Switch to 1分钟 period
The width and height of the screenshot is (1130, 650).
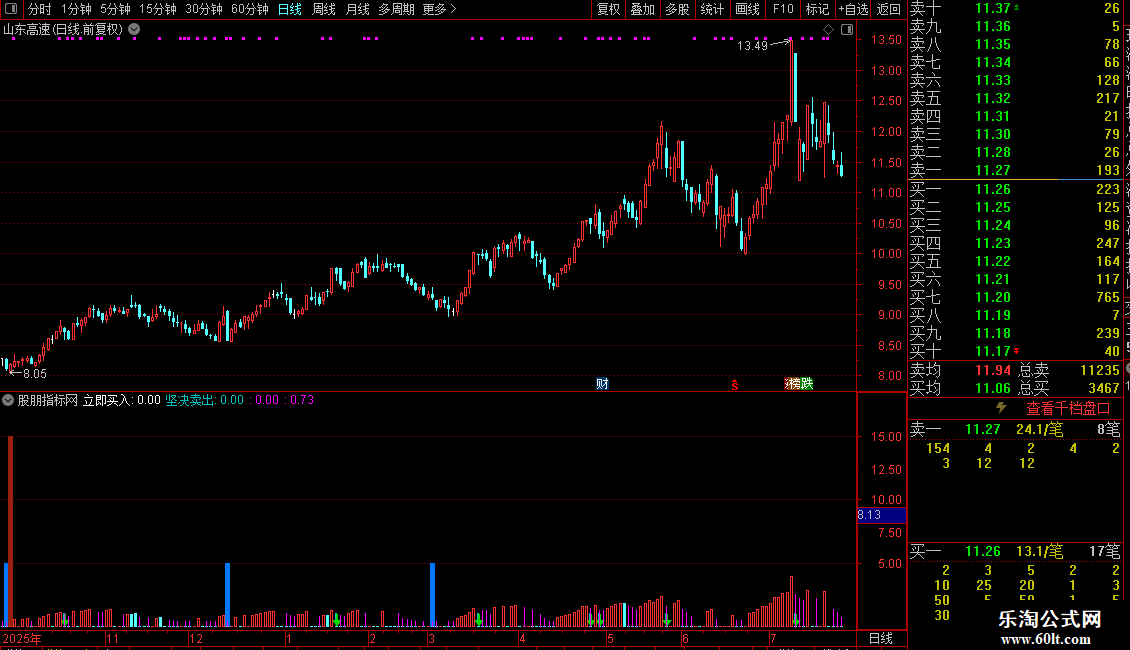76,9
